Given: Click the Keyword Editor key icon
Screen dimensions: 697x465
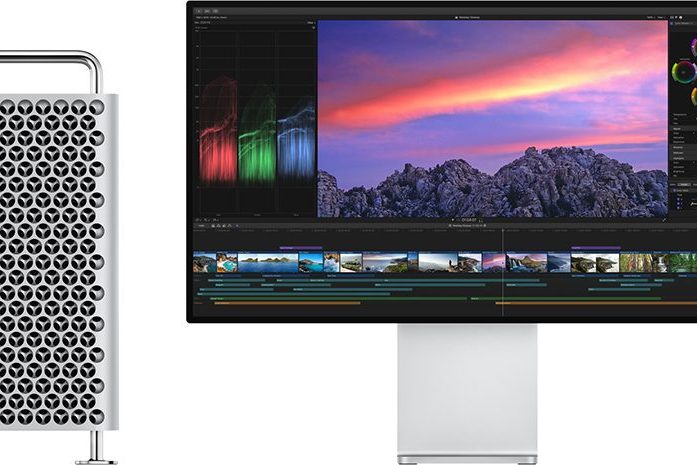Looking at the screenshot, I should coord(207,10).
